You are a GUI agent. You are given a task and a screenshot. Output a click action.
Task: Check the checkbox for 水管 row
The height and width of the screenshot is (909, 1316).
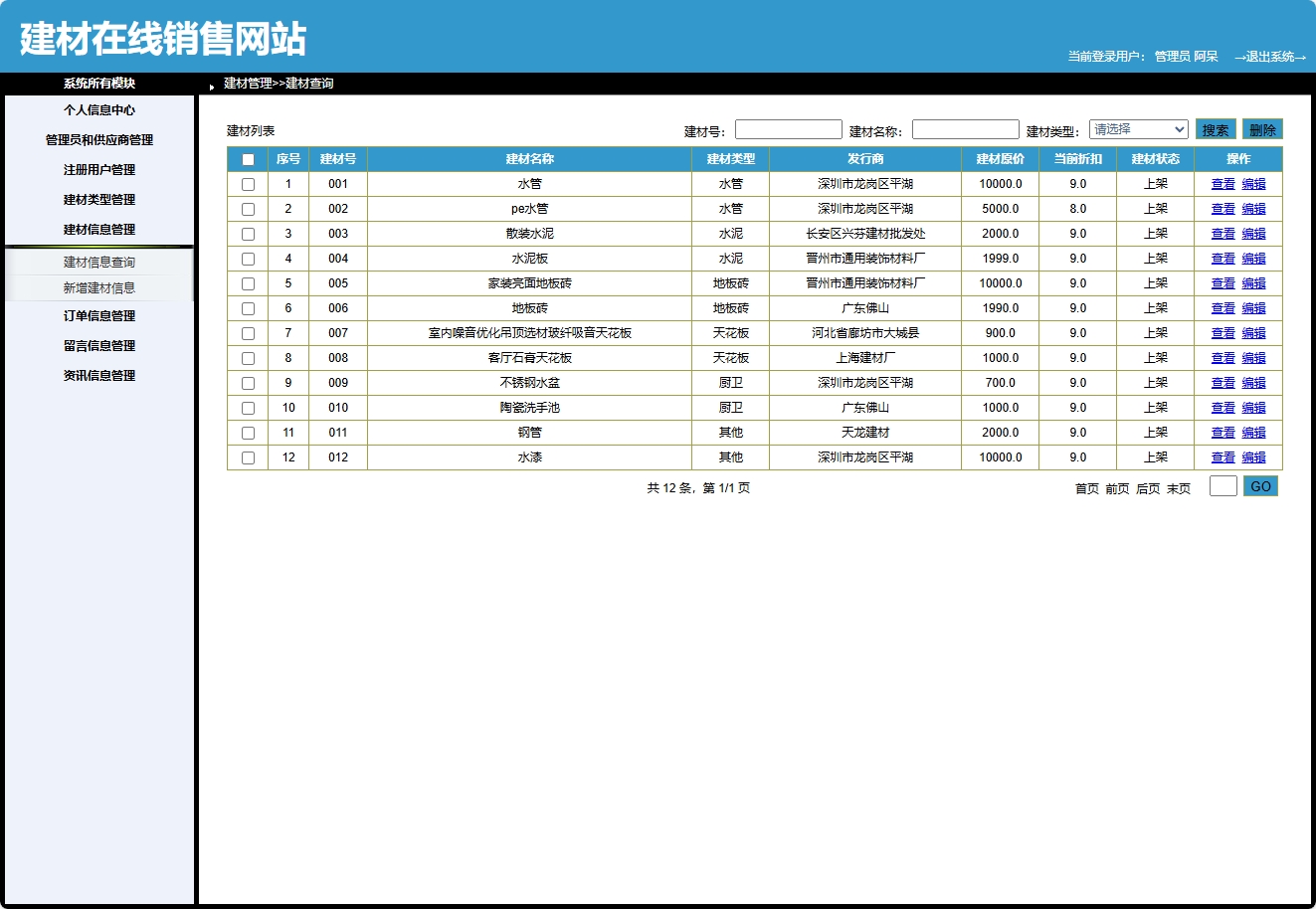[x=248, y=183]
